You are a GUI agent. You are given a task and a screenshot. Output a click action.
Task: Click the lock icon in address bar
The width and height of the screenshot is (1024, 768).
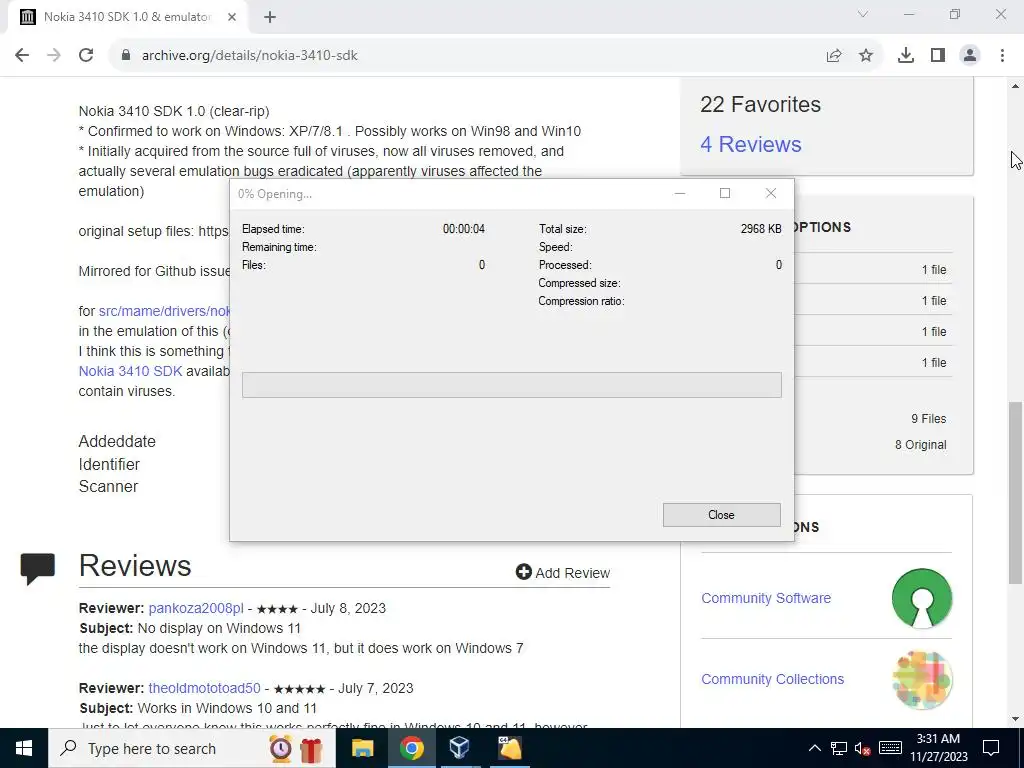pos(126,56)
